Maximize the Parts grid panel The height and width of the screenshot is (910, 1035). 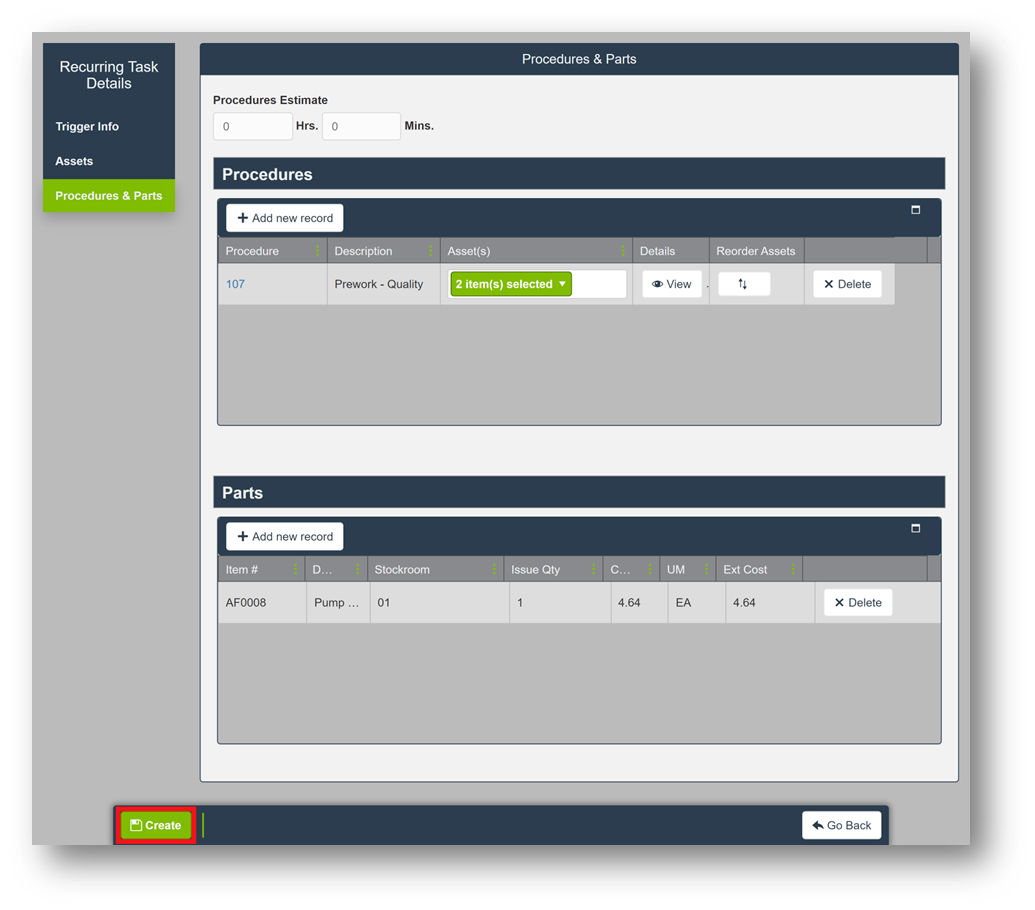(x=915, y=528)
